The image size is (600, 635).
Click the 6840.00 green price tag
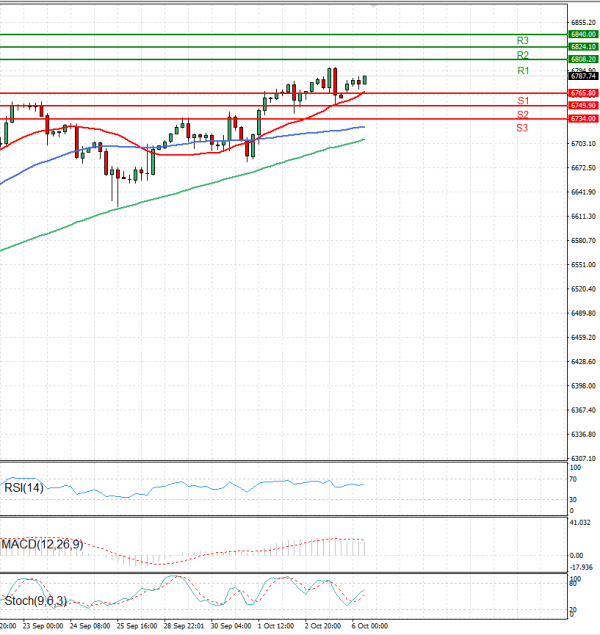583,34
